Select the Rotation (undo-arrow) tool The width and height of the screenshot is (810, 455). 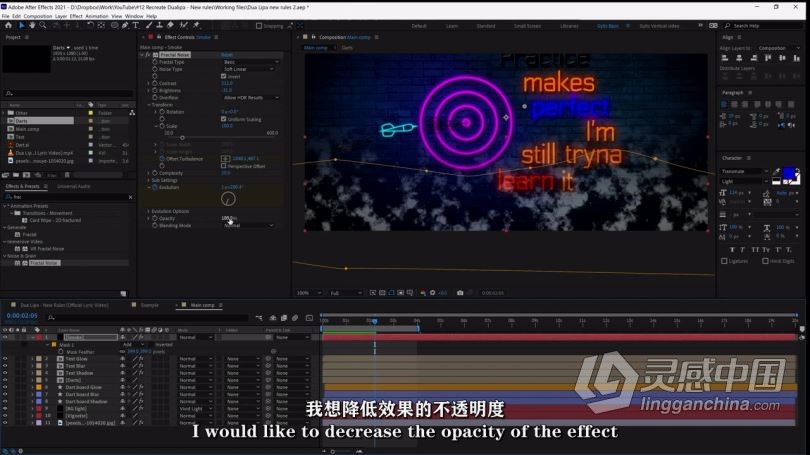90,25
